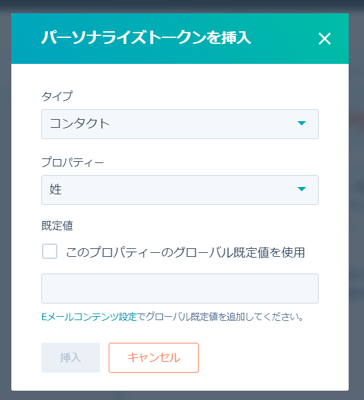Open the プロパティー combo box showing 姓
Viewport: 364px width, 400px height.
(180, 190)
